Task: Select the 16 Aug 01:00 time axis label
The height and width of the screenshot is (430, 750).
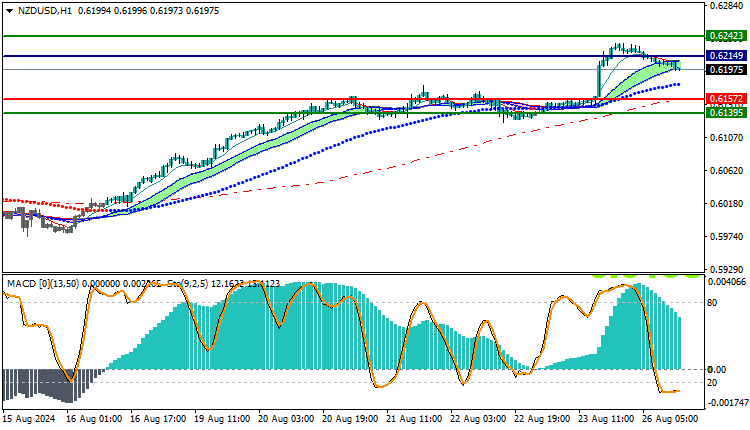Action: point(95,419)
